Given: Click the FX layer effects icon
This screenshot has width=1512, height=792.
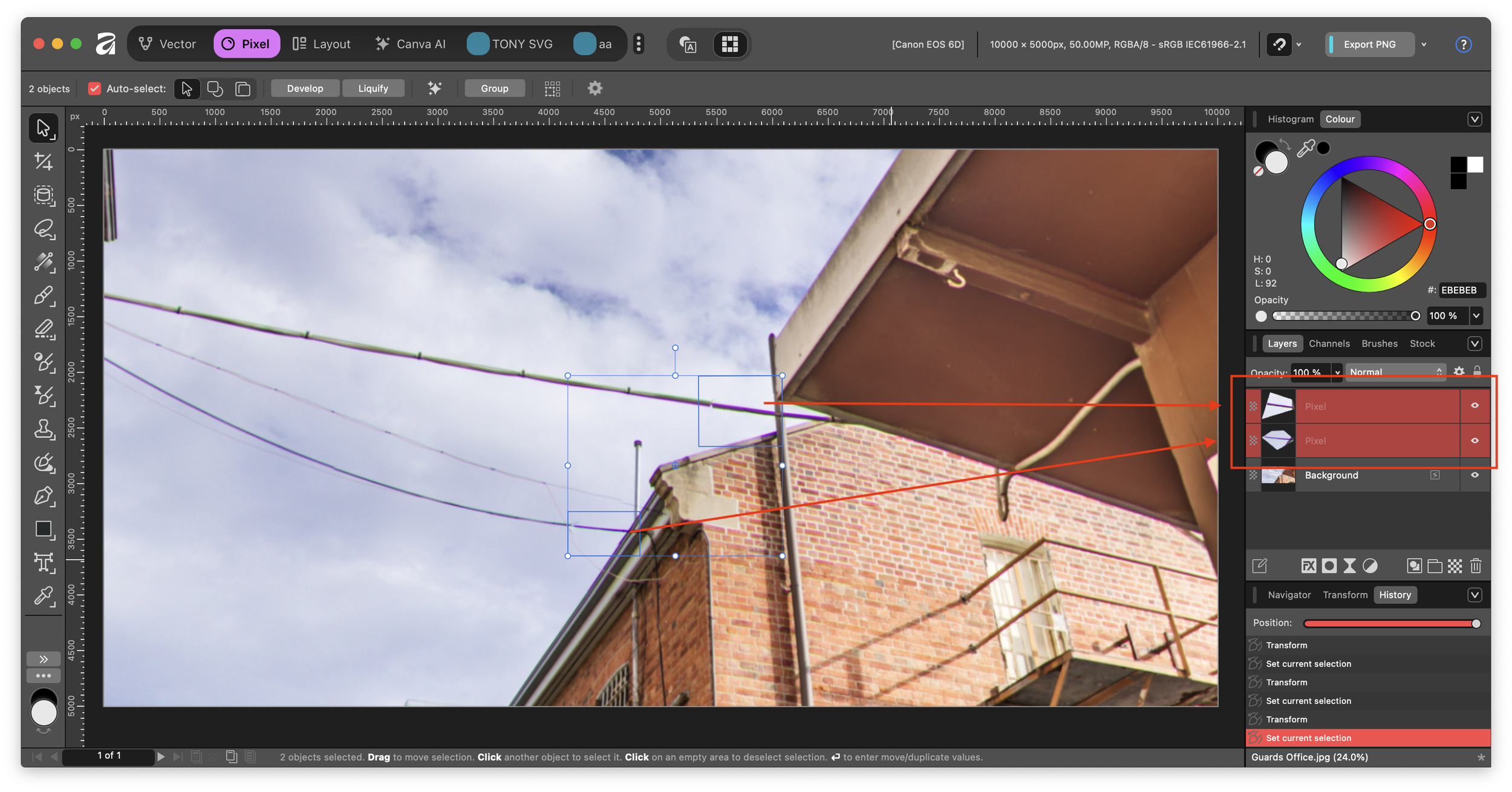Looking at the screenshot, I should pyautogui.click(x=1308, y=566).
